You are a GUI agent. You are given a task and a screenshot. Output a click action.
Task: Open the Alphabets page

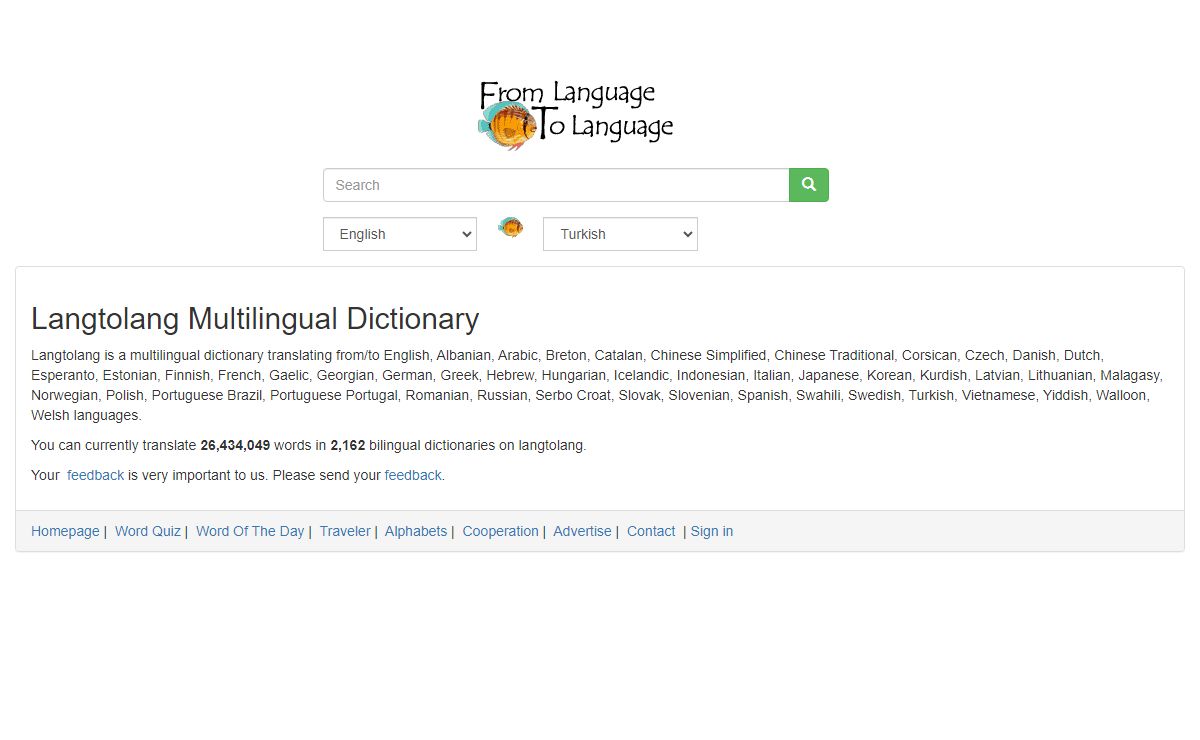coord(416,531)
